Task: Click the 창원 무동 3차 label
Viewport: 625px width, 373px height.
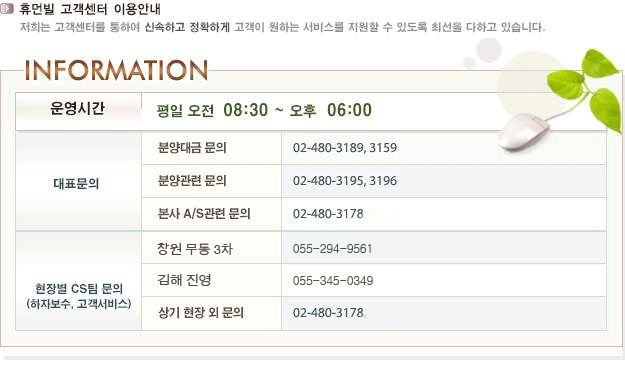Action: coord(195,249)
